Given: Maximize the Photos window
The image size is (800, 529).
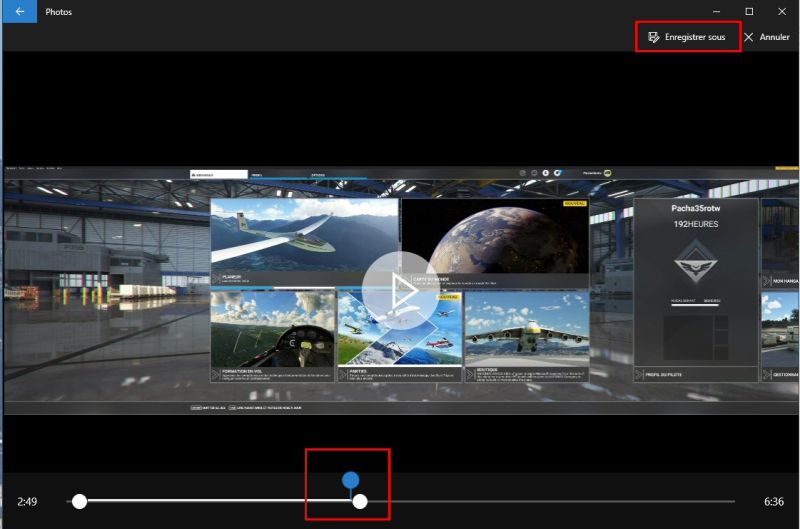Looking at the screenshot, I should pos(749,11).
